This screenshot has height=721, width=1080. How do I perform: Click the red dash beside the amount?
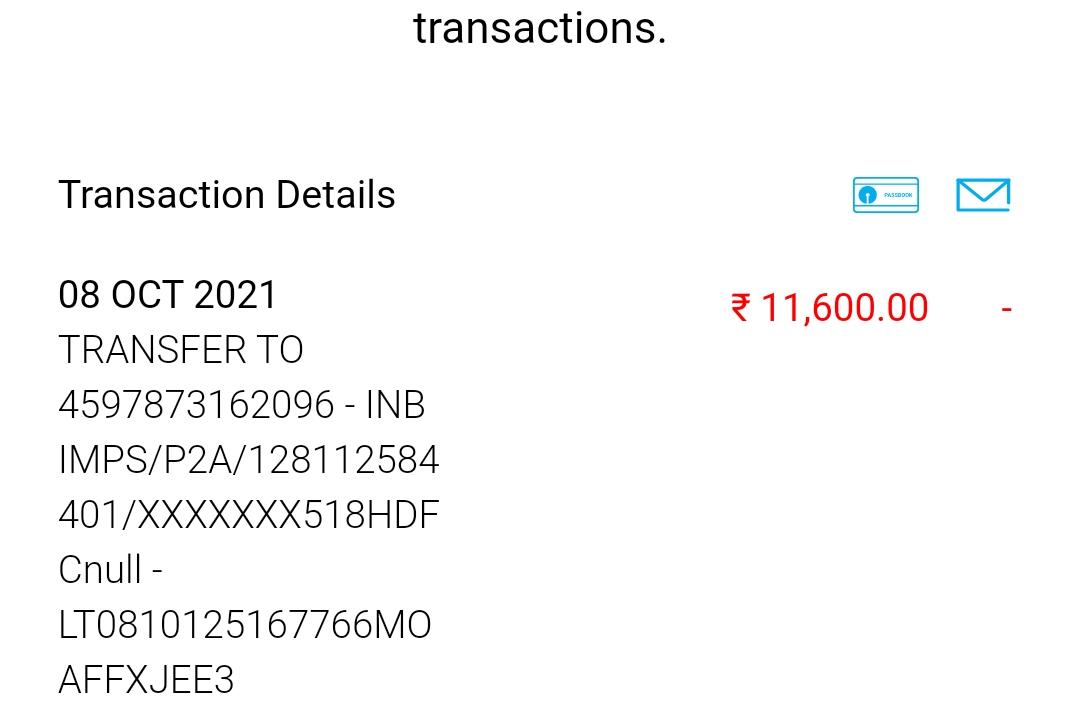[x=1006, y=309]
